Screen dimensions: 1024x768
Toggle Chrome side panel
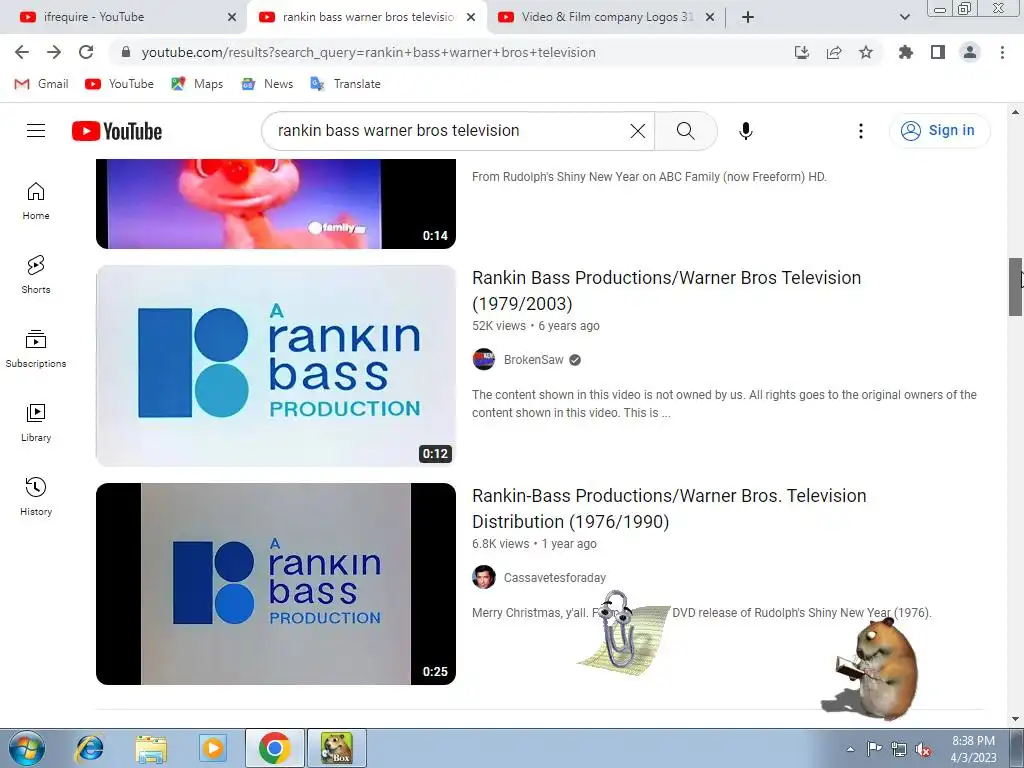[938, 52]
